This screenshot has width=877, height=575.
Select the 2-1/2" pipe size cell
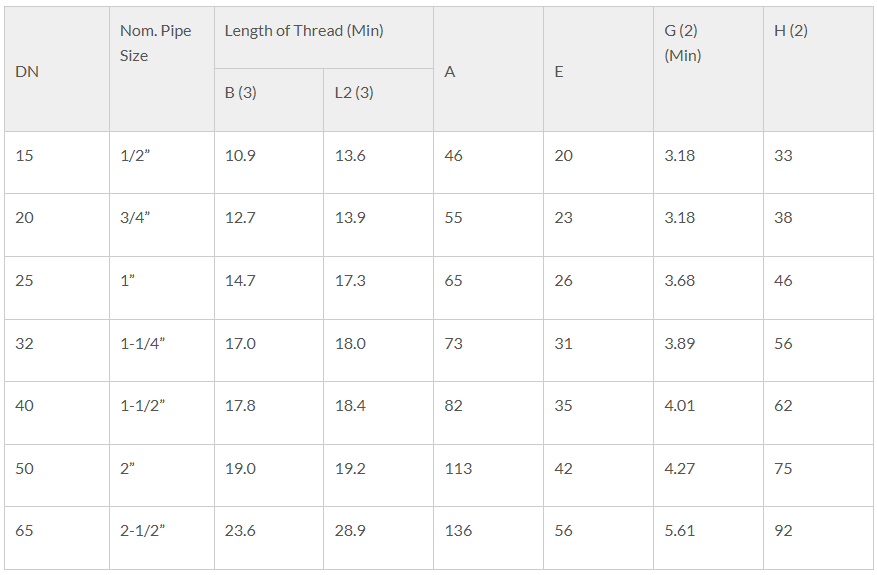tap(162, 539)
